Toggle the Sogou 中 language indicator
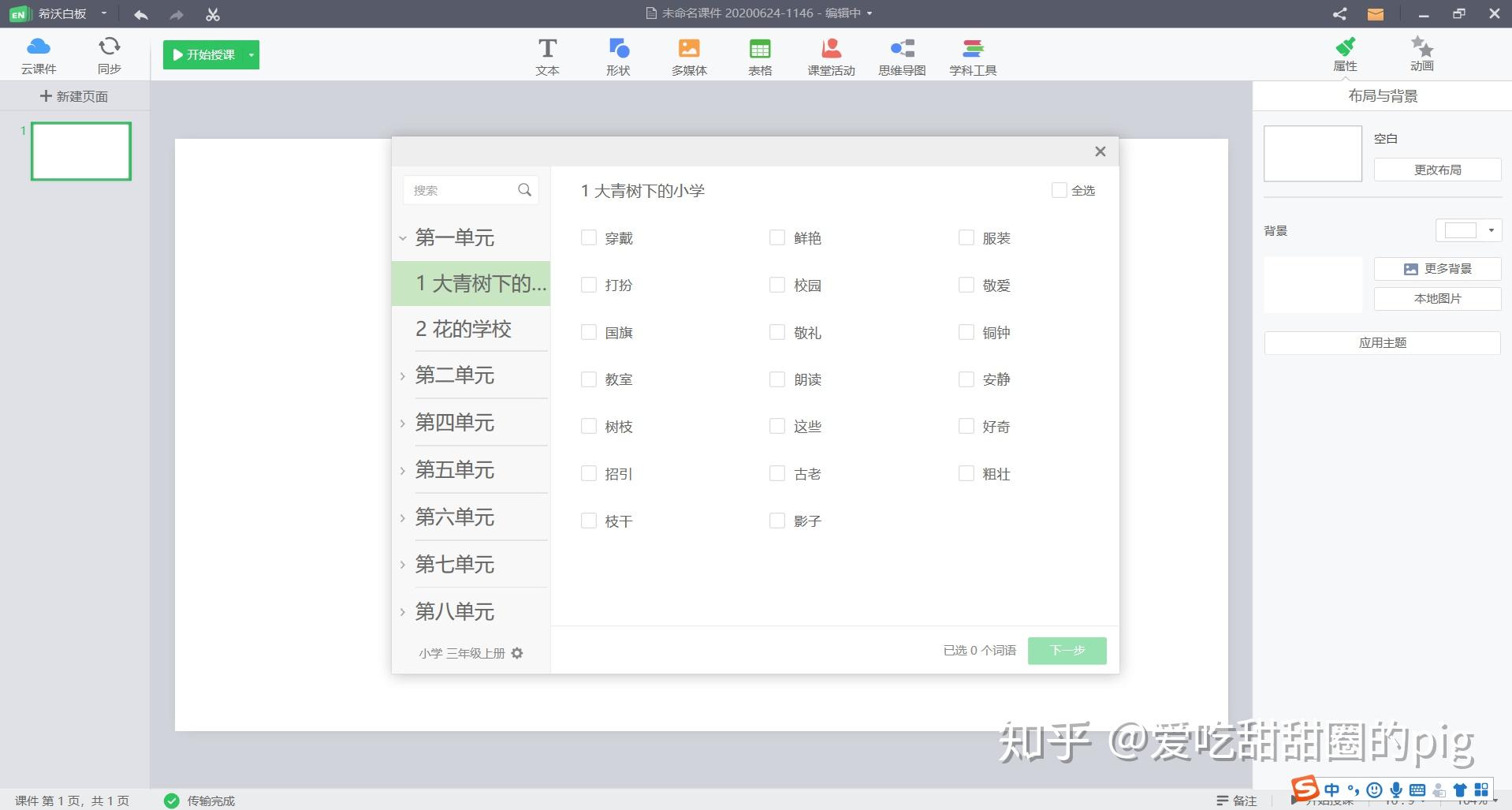The height and width of the screenshot is (810, 1512). (x=1332, y=789)
